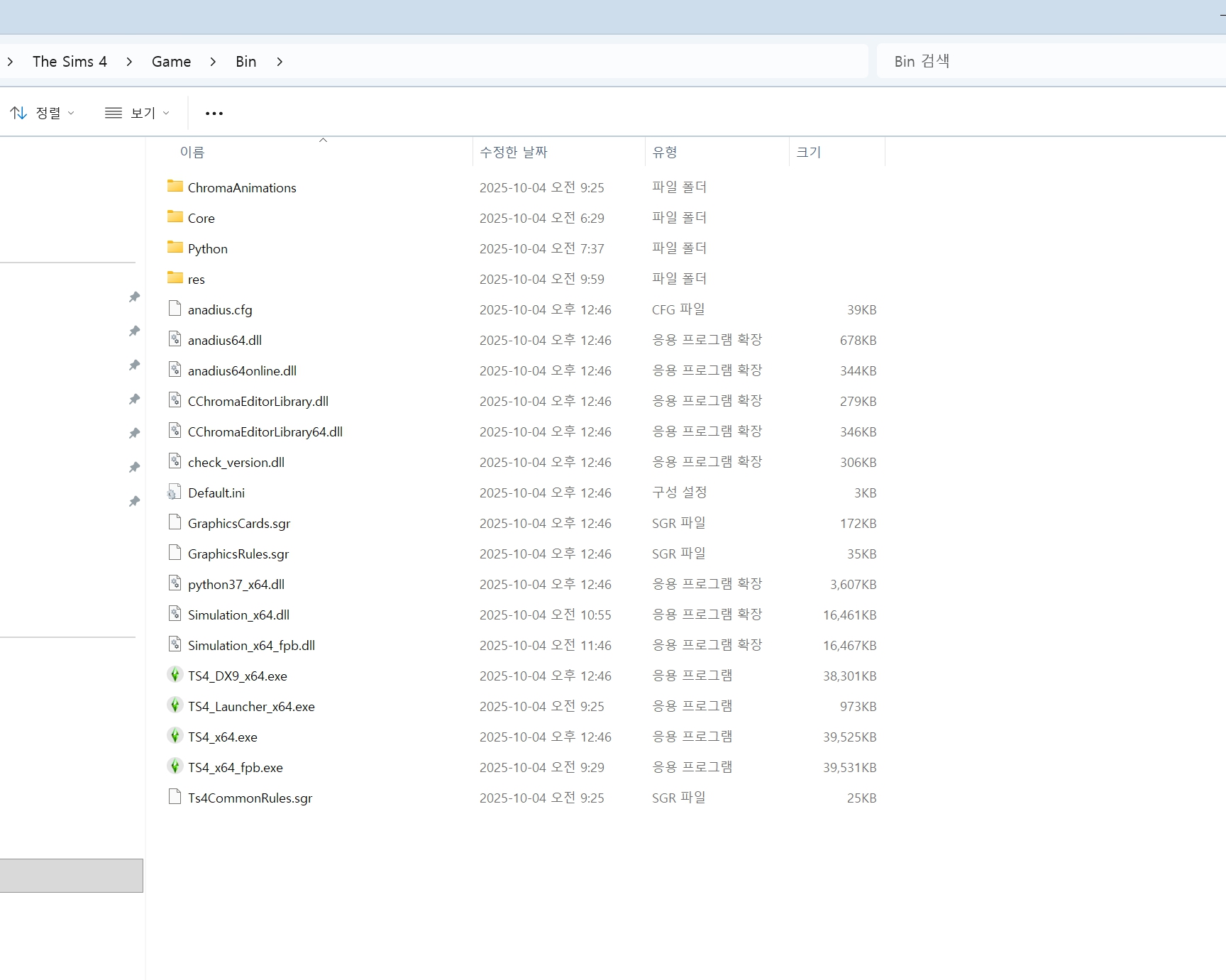Expand chevron after Game breadcrumb
The image size is (1226, 980).
tap(213, 62)
